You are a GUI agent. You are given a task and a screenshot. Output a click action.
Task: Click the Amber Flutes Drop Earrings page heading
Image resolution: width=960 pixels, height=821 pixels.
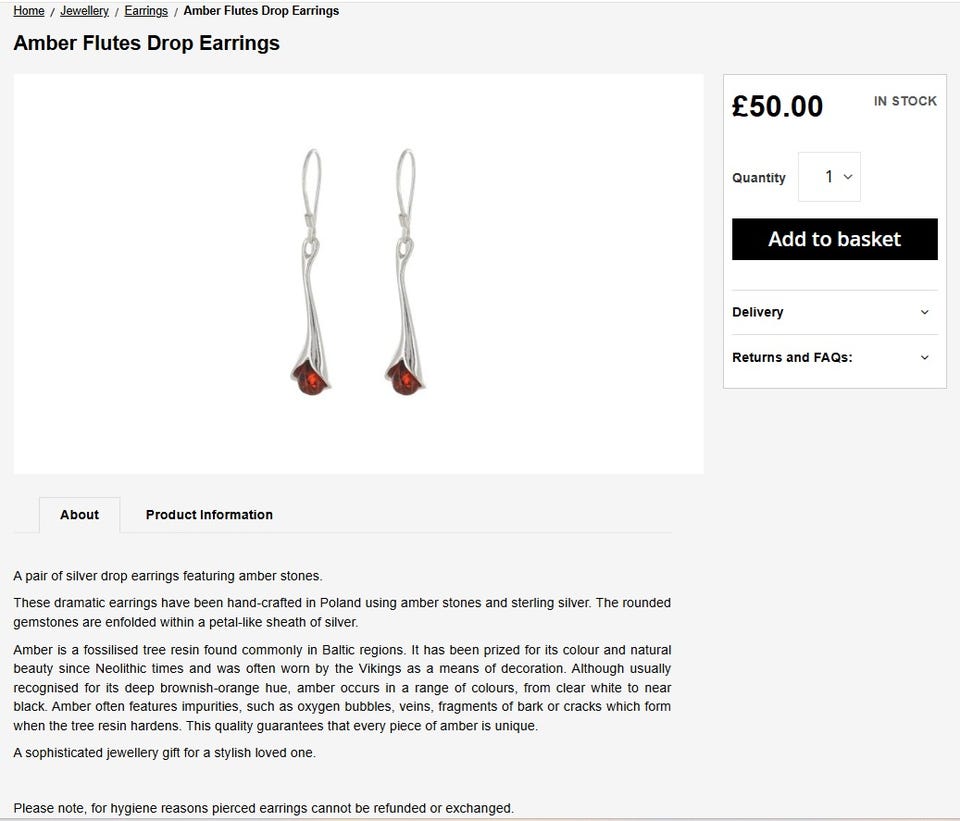tap(146, 43)
